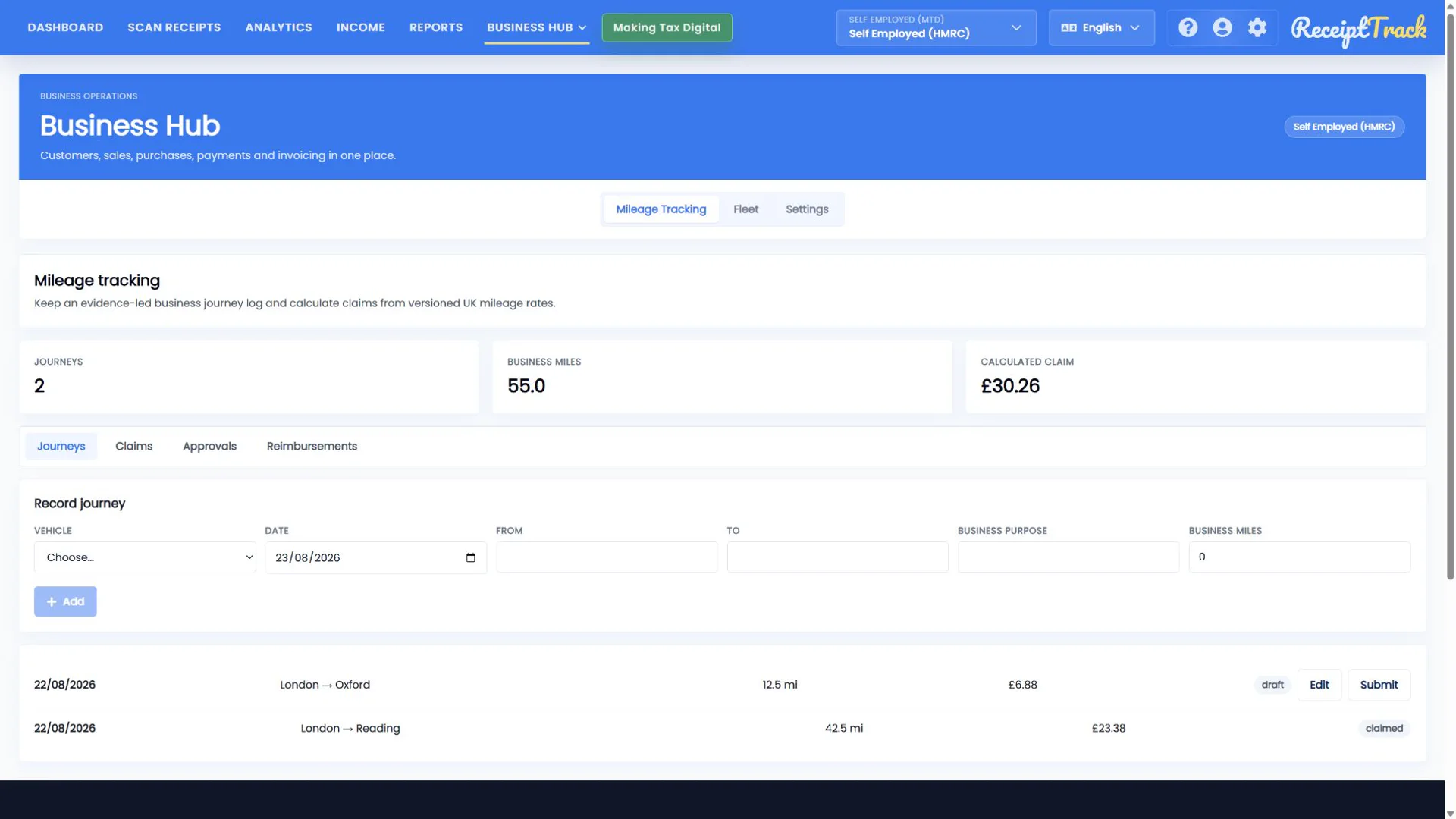Screen dimensions: 1456x819
Task: Open the settings gear icon
Action: pos(1257,28)
